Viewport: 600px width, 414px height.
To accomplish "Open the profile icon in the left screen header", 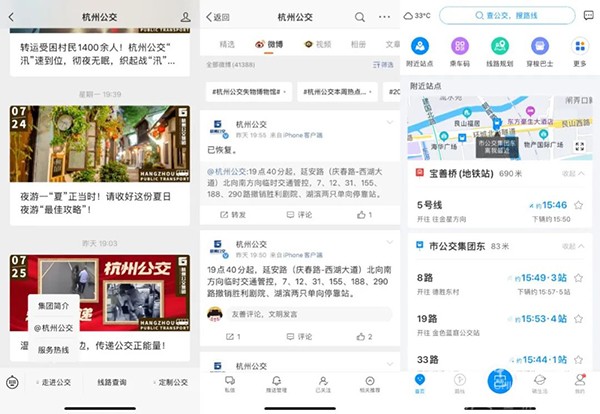I will (x=185, y=17).
